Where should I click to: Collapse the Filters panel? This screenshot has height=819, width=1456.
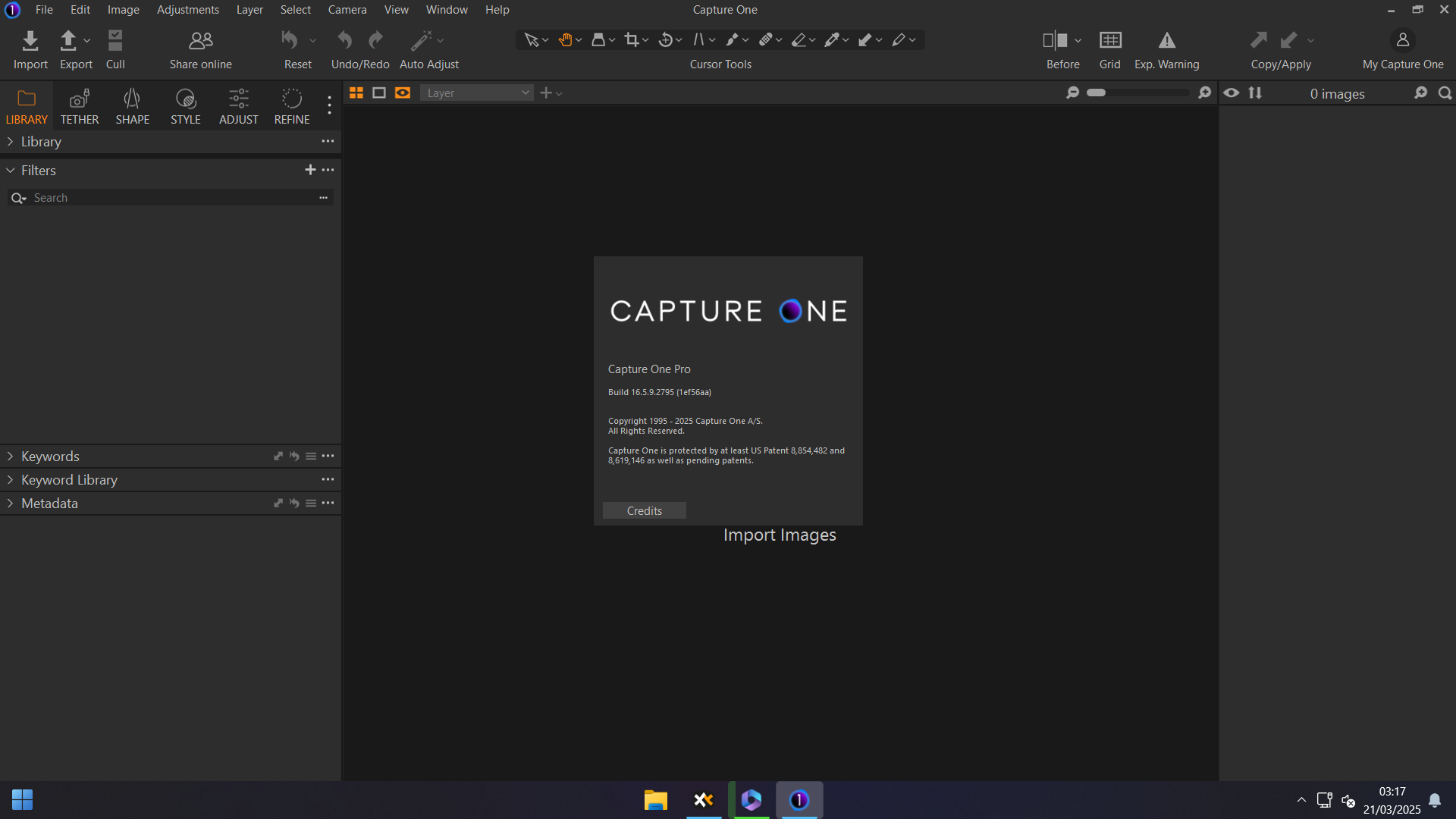coord(10,171)
